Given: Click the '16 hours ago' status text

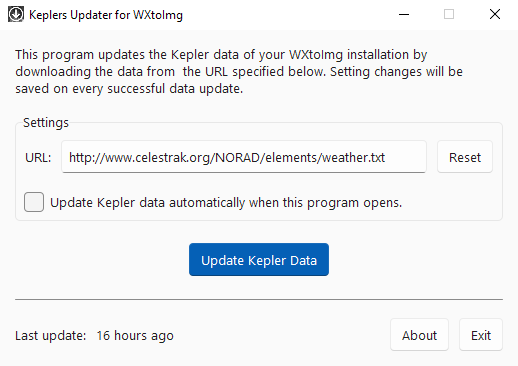Looking at the screenshot, I should point(135,336).
